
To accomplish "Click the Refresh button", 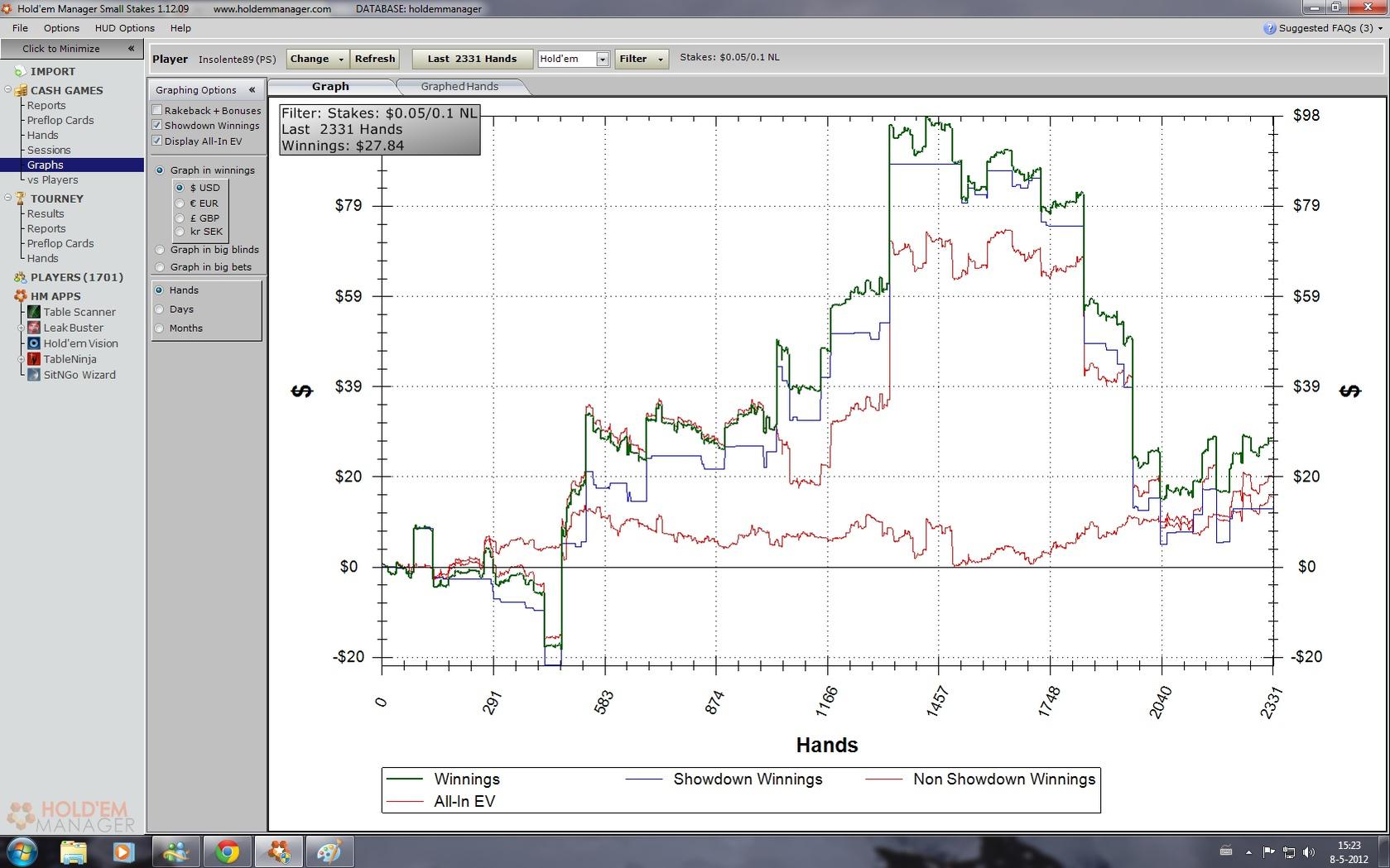I will [x=375, y=59].
